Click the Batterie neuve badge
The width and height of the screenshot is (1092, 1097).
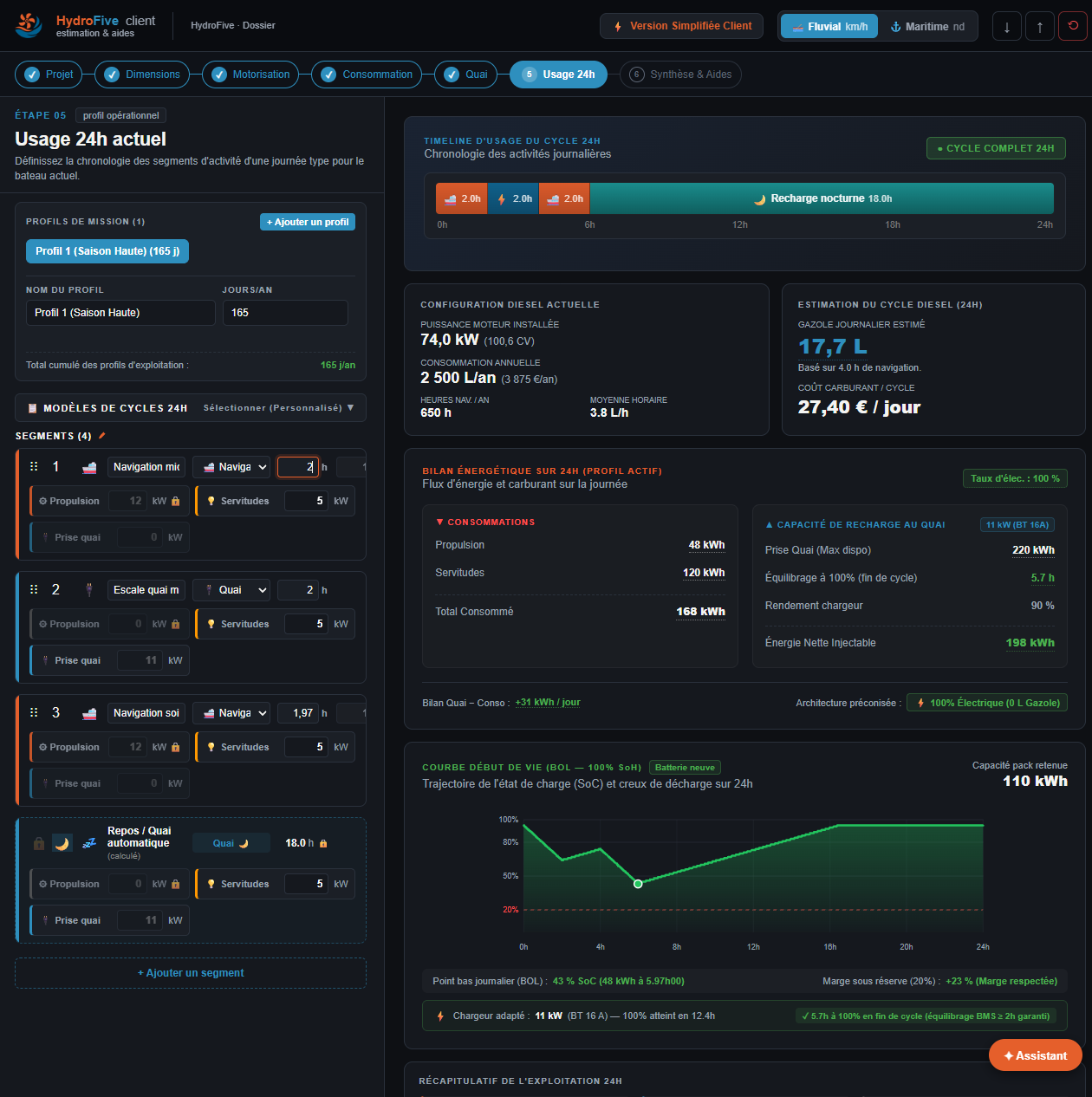click(685, 767)
